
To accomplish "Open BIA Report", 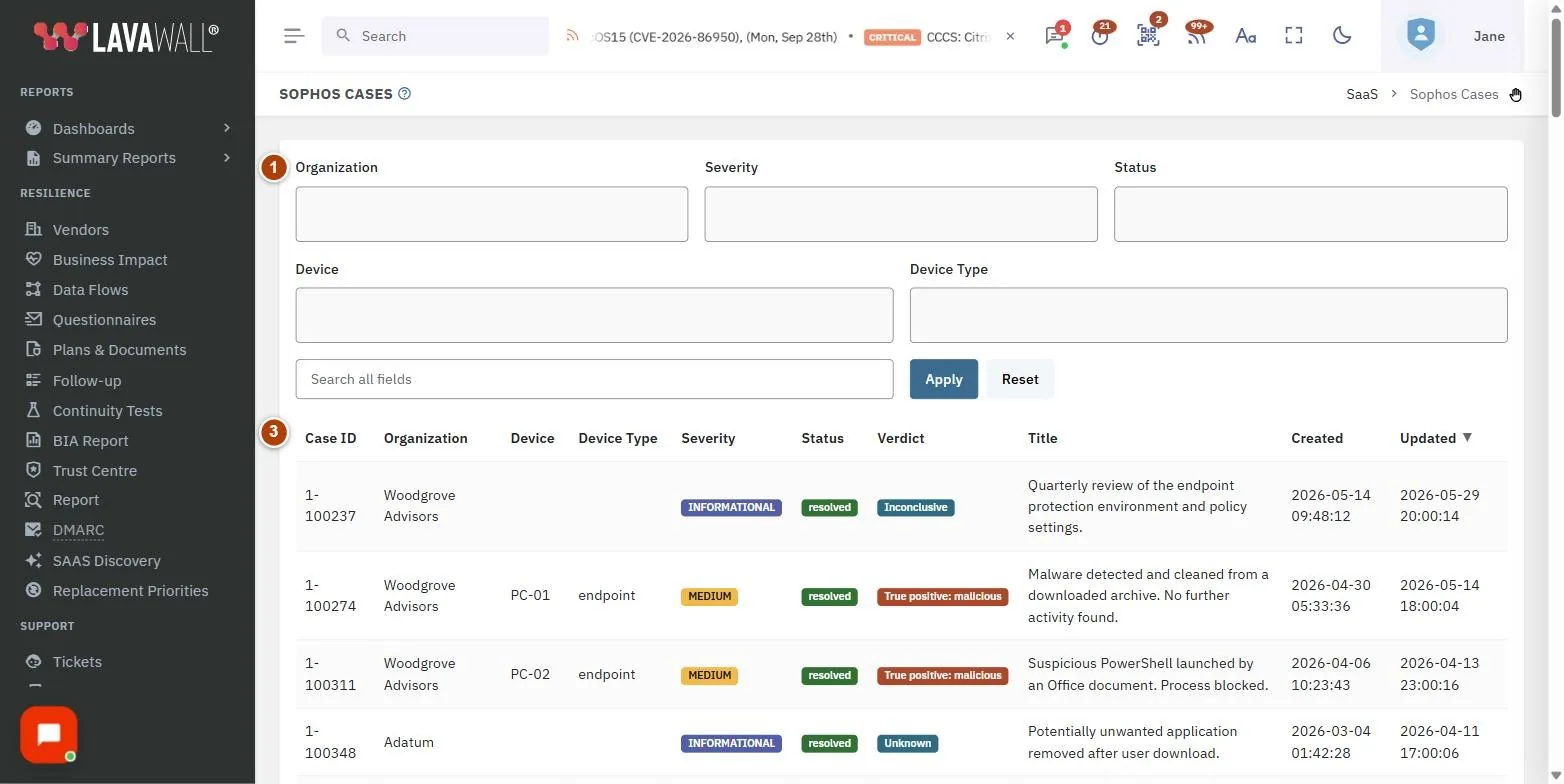I will coord(90,440).
